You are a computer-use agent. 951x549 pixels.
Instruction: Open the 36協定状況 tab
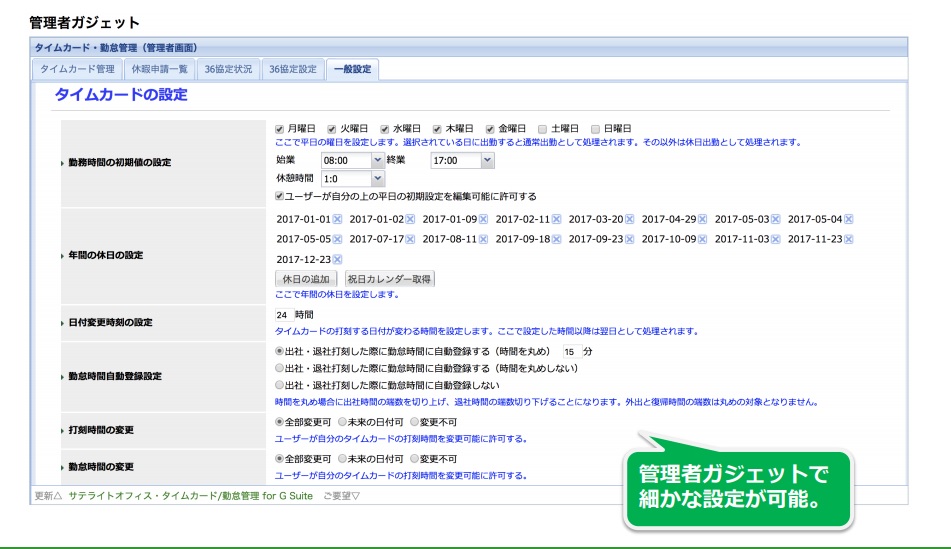(x=228, y=69)
